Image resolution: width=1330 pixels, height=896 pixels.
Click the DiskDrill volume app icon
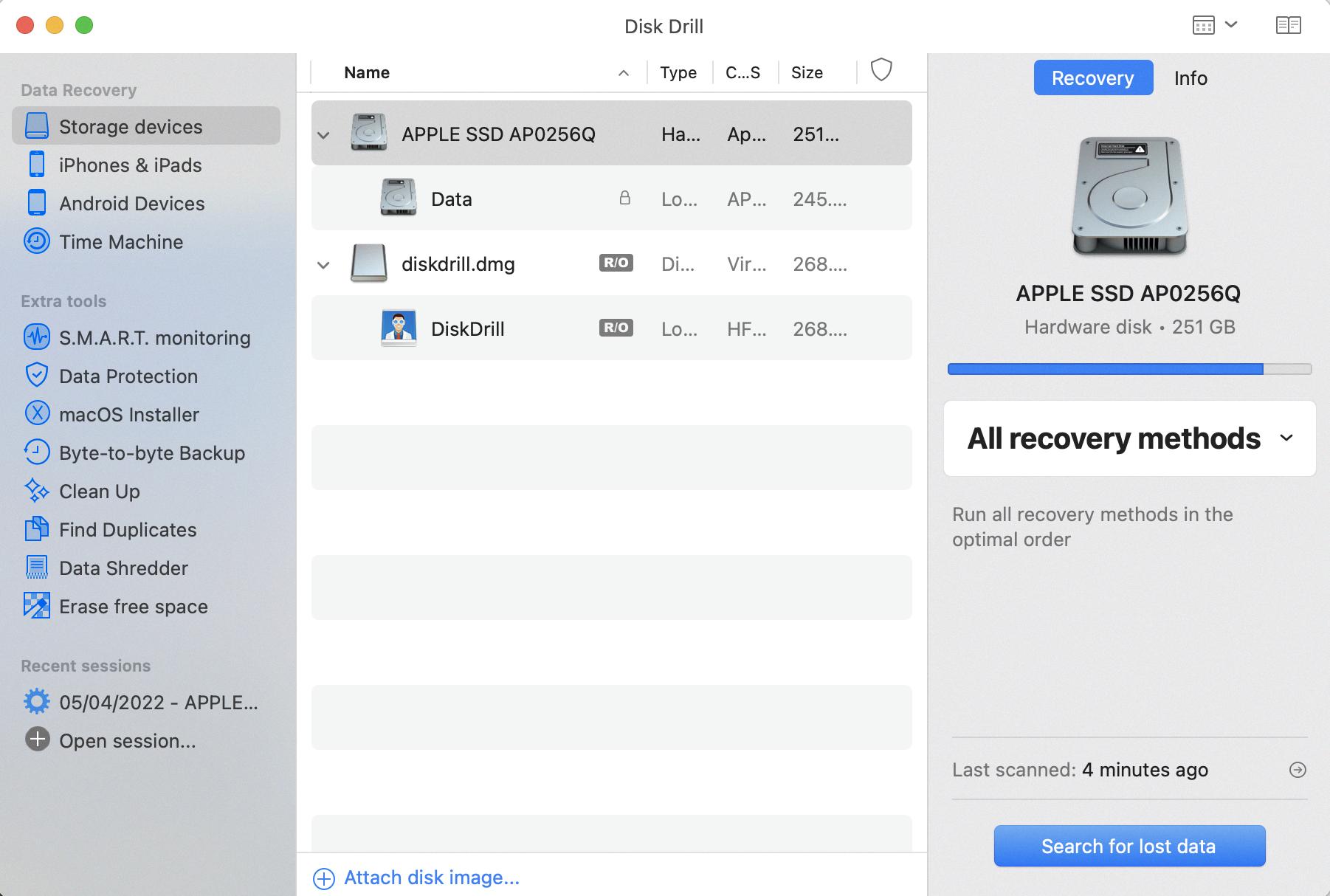(x=399, y=328)
